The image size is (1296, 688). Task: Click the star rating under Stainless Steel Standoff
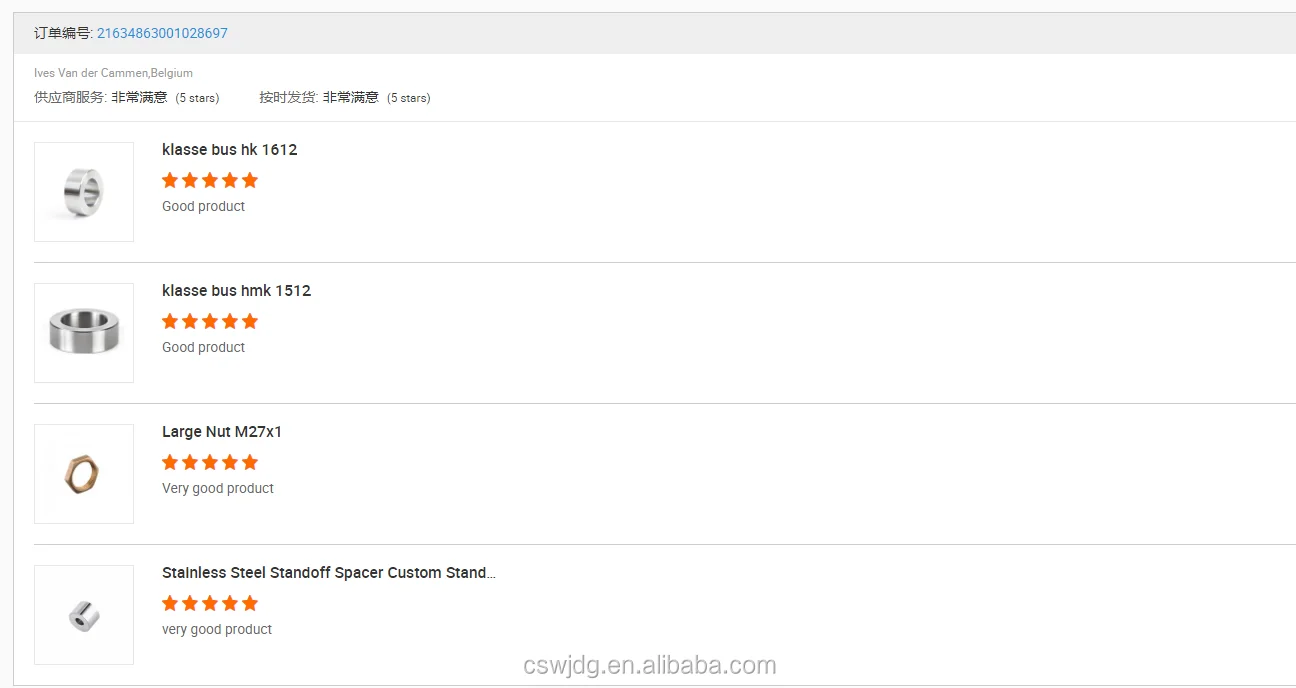[210, 603]
